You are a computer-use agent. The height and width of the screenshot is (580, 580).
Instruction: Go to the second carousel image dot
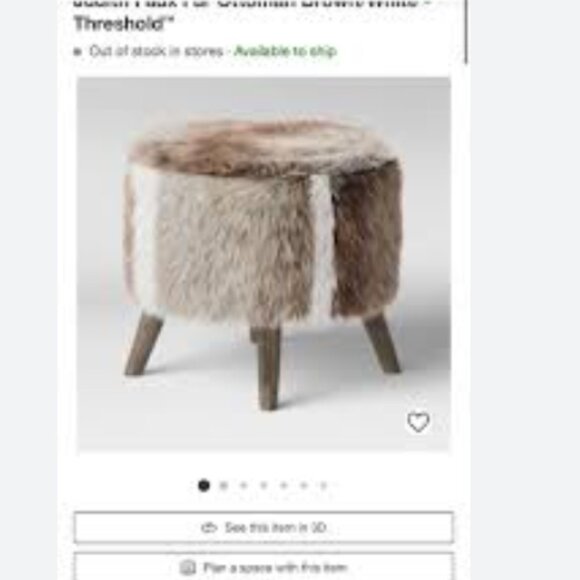pos(223,485)
